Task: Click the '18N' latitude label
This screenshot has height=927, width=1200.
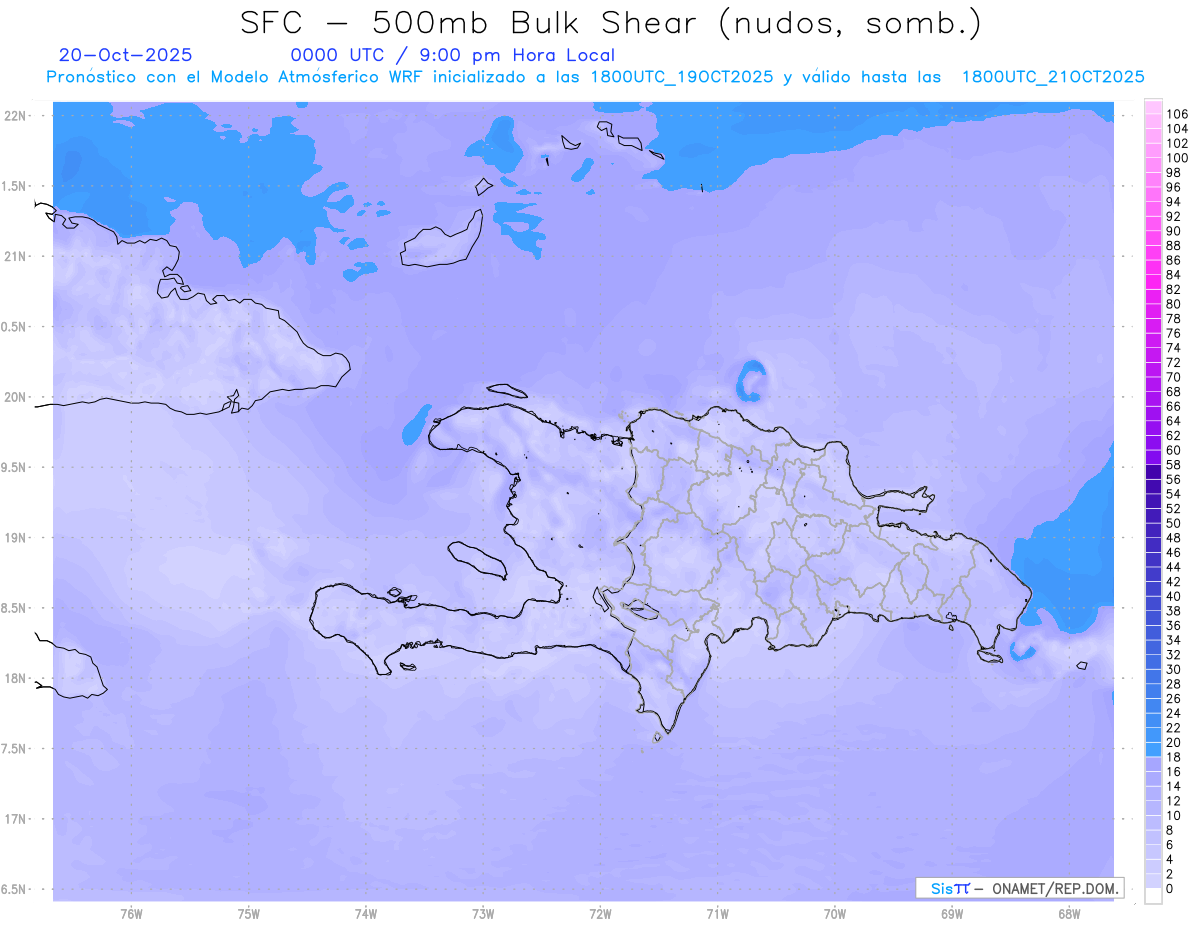Action: (16, 678)
